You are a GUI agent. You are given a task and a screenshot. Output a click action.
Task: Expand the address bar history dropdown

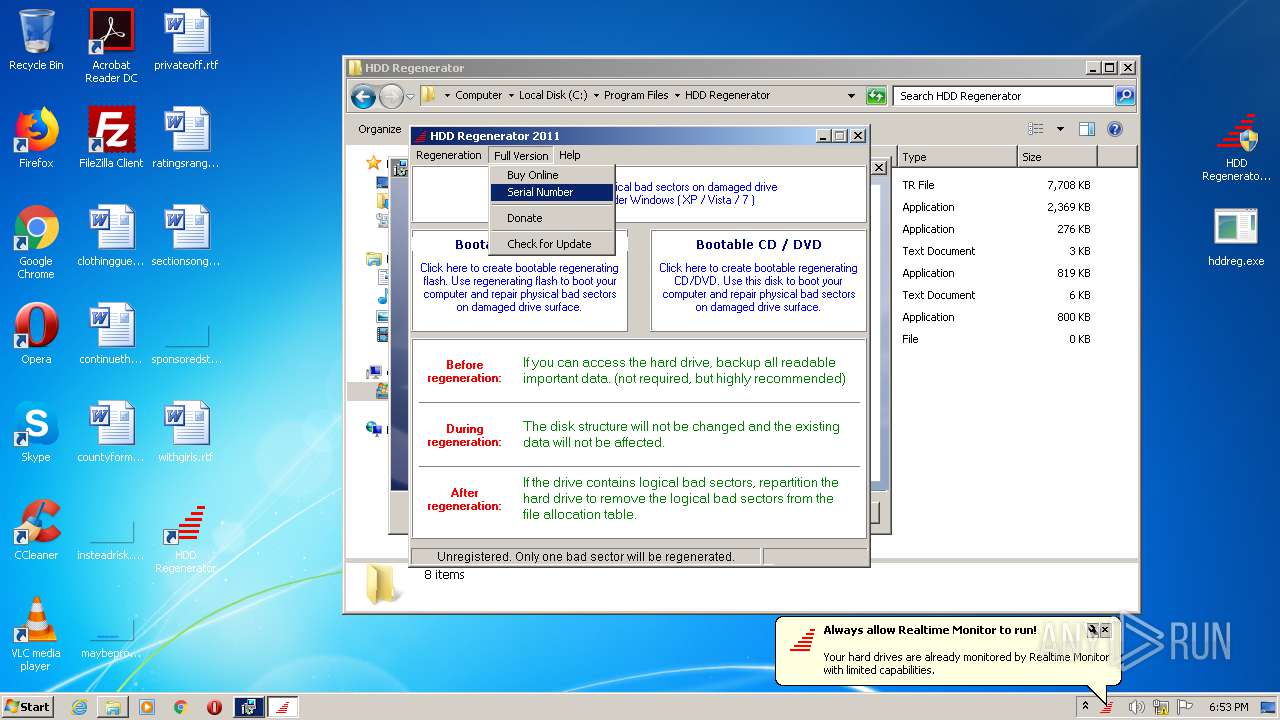[x=851, y=96]
